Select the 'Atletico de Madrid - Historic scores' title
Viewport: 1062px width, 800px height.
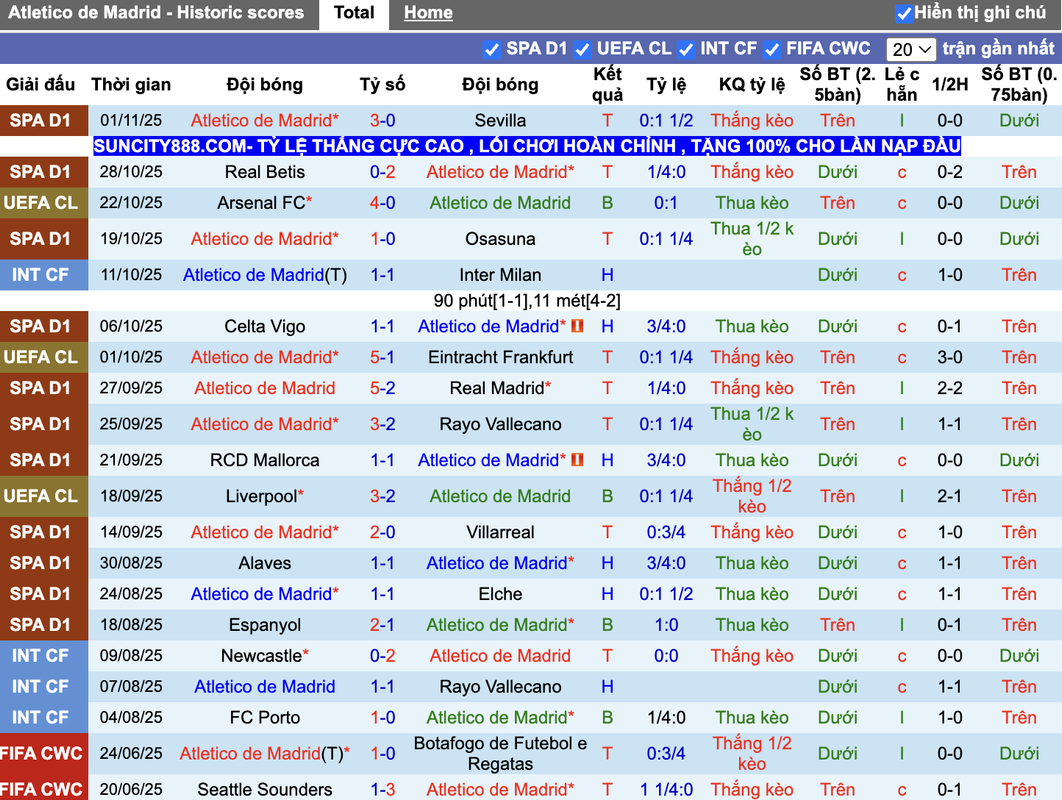point(156,13)
